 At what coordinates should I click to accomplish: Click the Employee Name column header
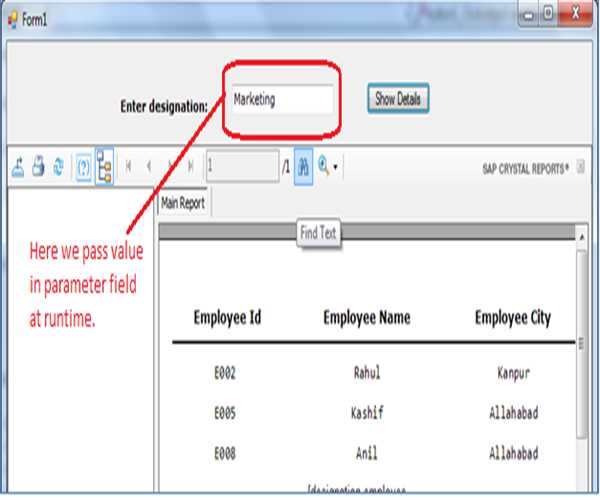tap(366, 318)
